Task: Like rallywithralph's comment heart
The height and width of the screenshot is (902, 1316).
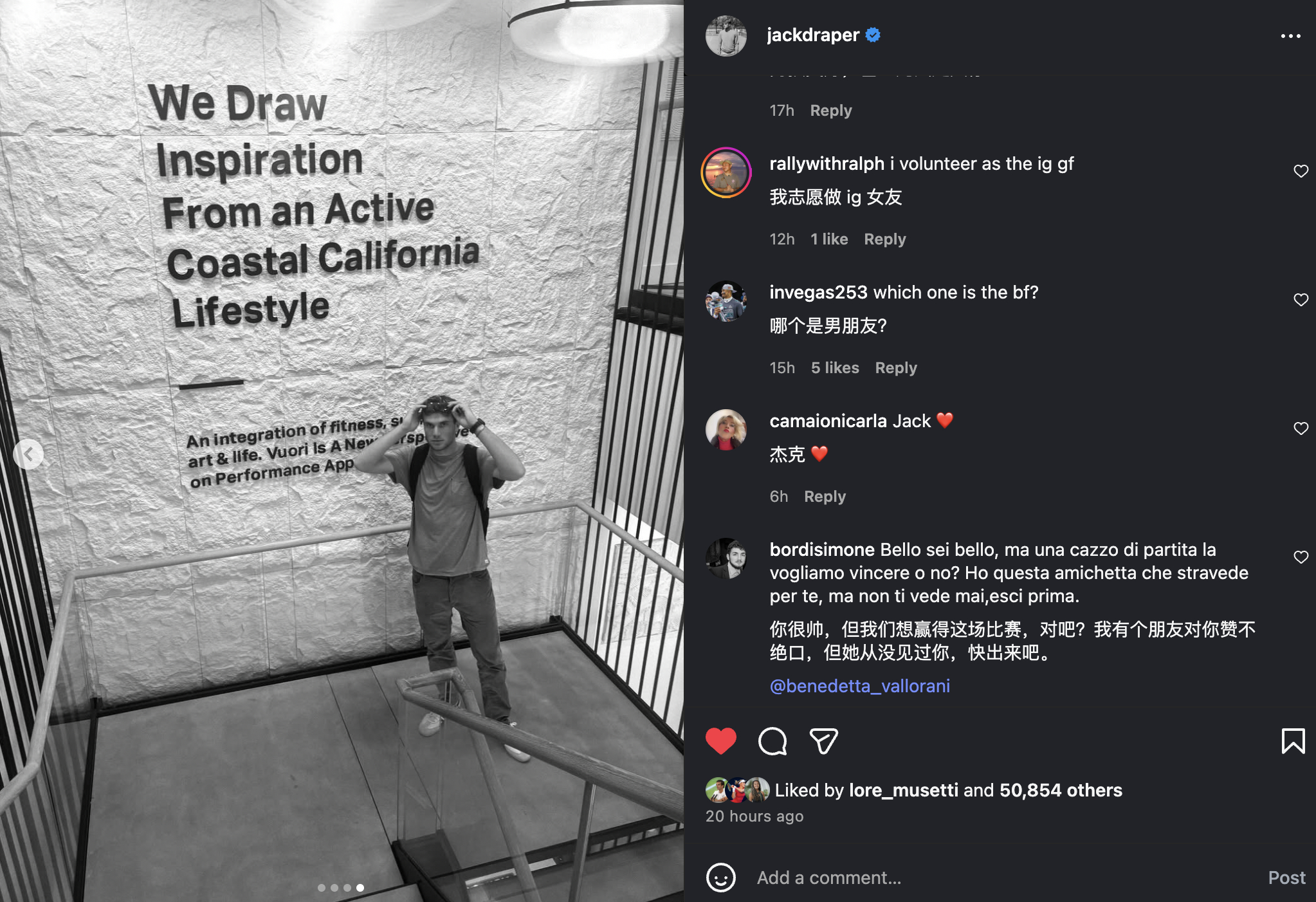Action: pos(1301,171)
